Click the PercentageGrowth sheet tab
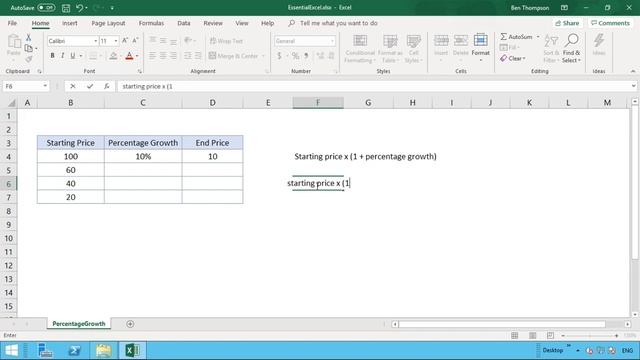Image resolution: width=640 pixels, height=360 pixels. (x=79, y=324)
